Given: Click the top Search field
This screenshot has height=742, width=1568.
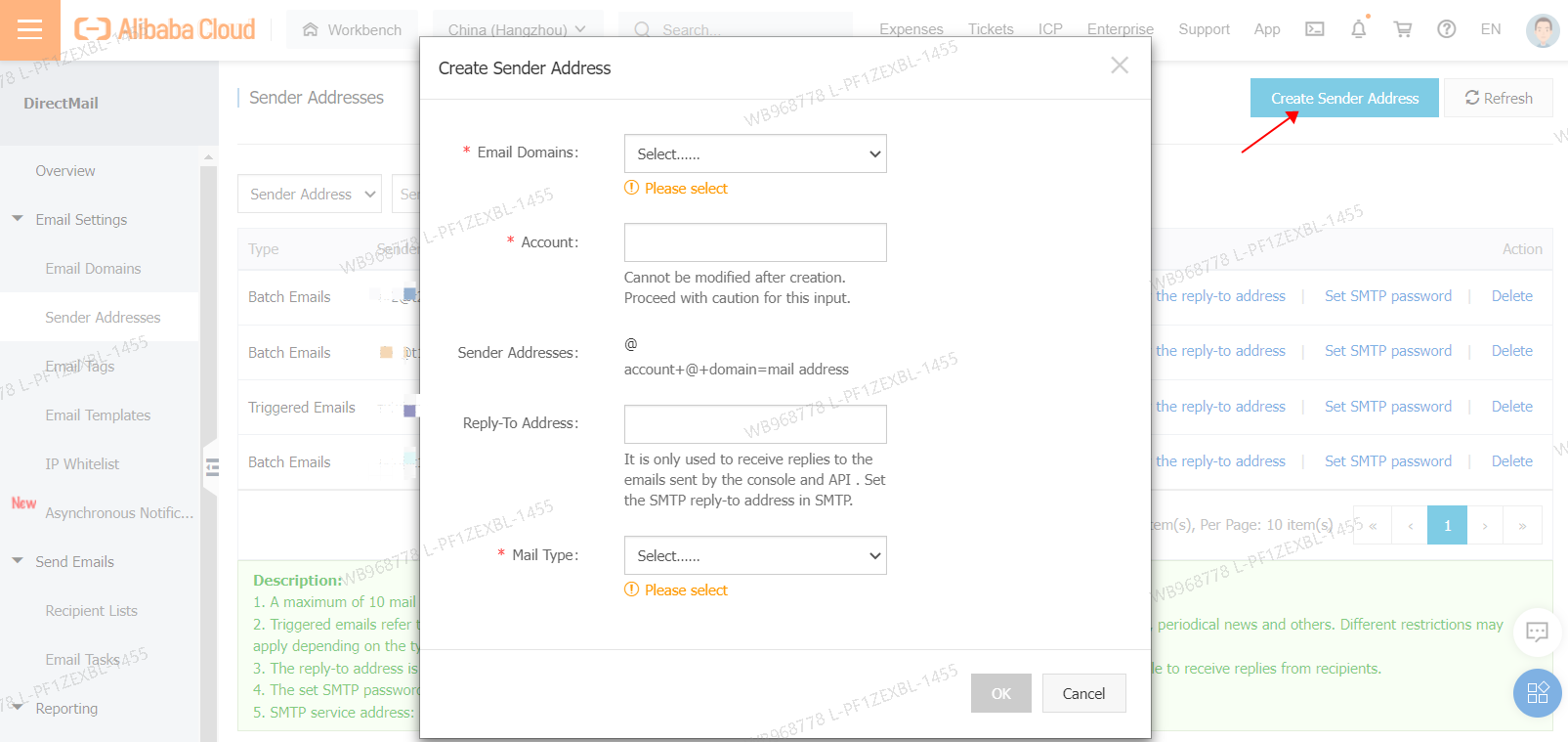Looking at the screenshot, I should click(735, 30).
